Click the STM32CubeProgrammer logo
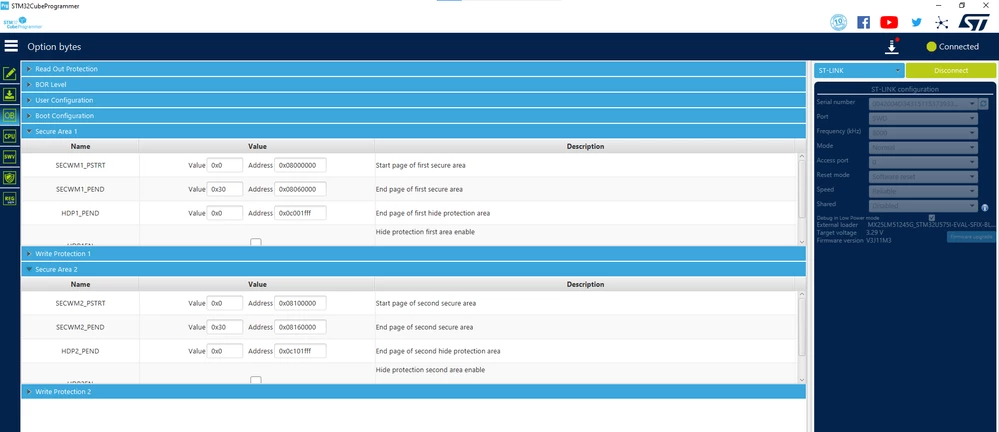 23,24
